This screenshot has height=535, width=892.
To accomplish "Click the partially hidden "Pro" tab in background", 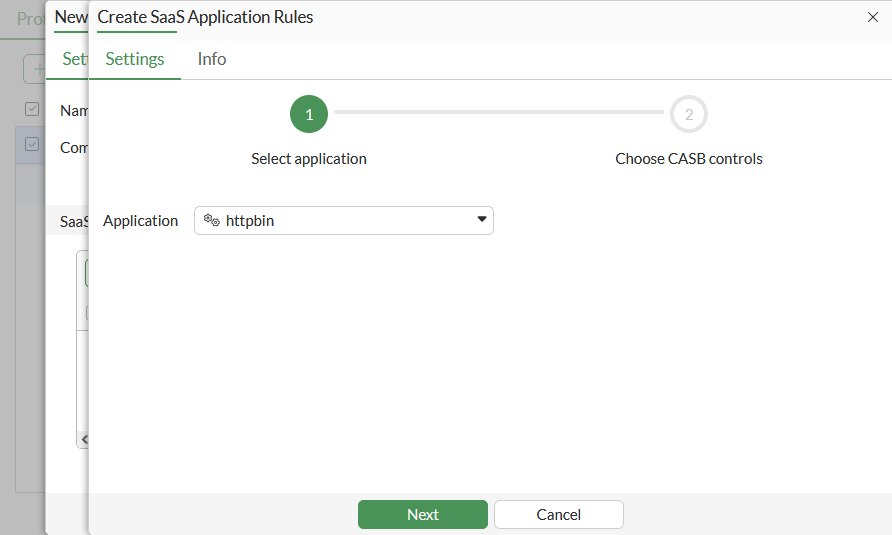I will pos(29,18).
